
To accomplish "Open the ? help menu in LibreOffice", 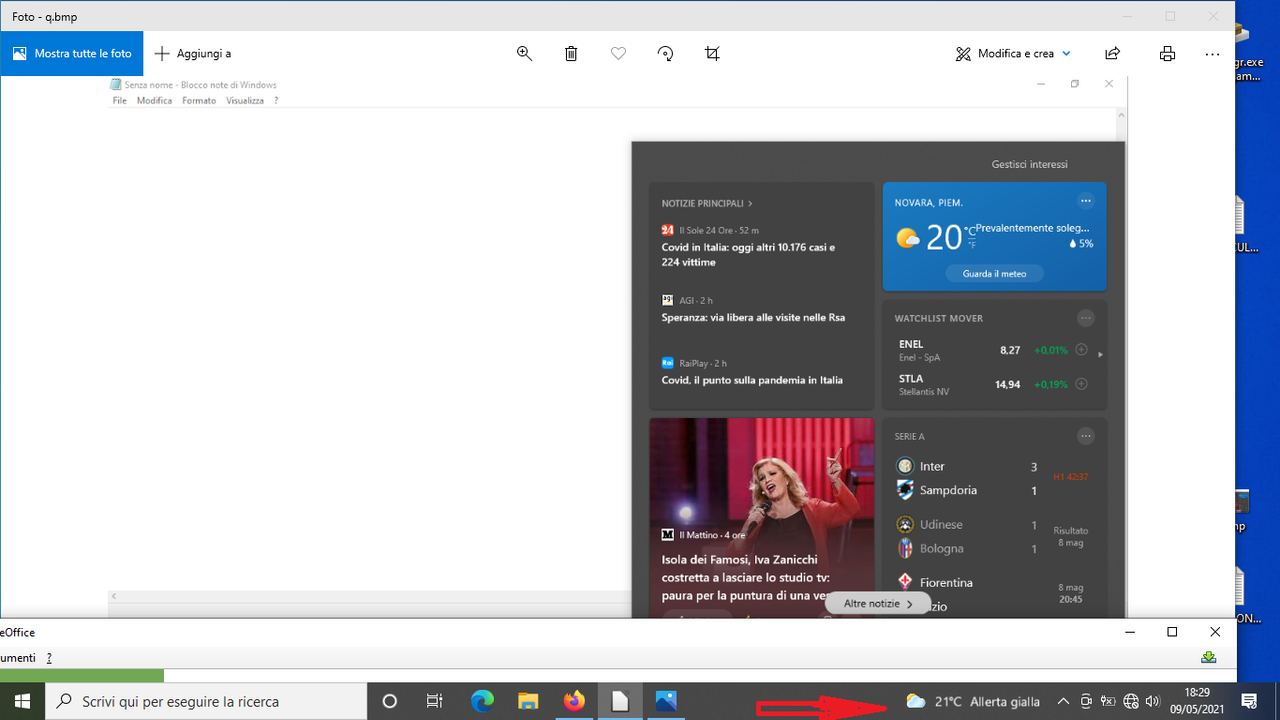I will pos(49,658).
